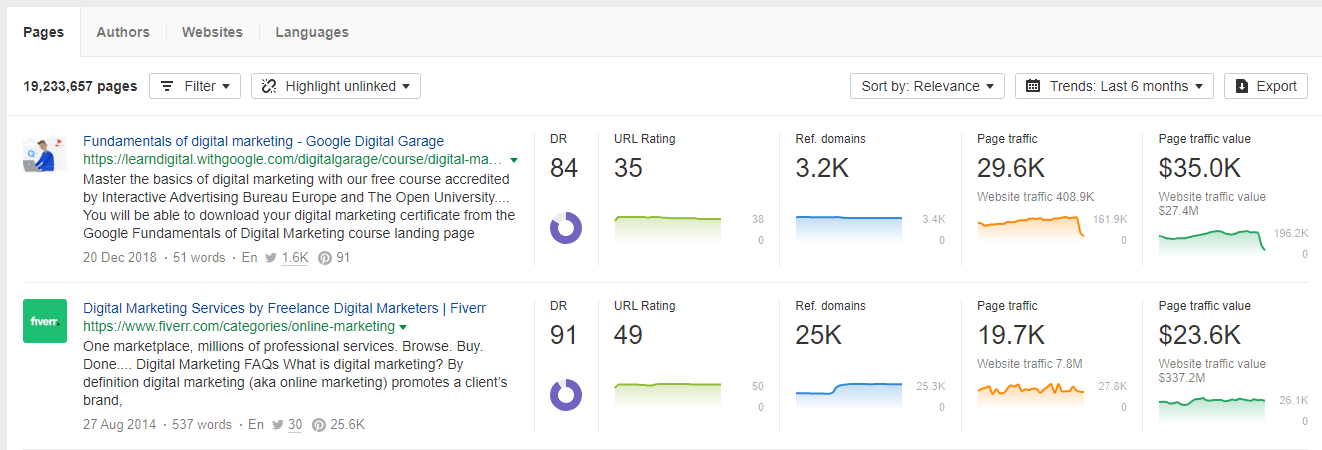Viewport: 1322px width, 450px height.
Task: Click the Twitter icon on the Fiverr result
Action: pyautogui.click(x=279, y=425)
